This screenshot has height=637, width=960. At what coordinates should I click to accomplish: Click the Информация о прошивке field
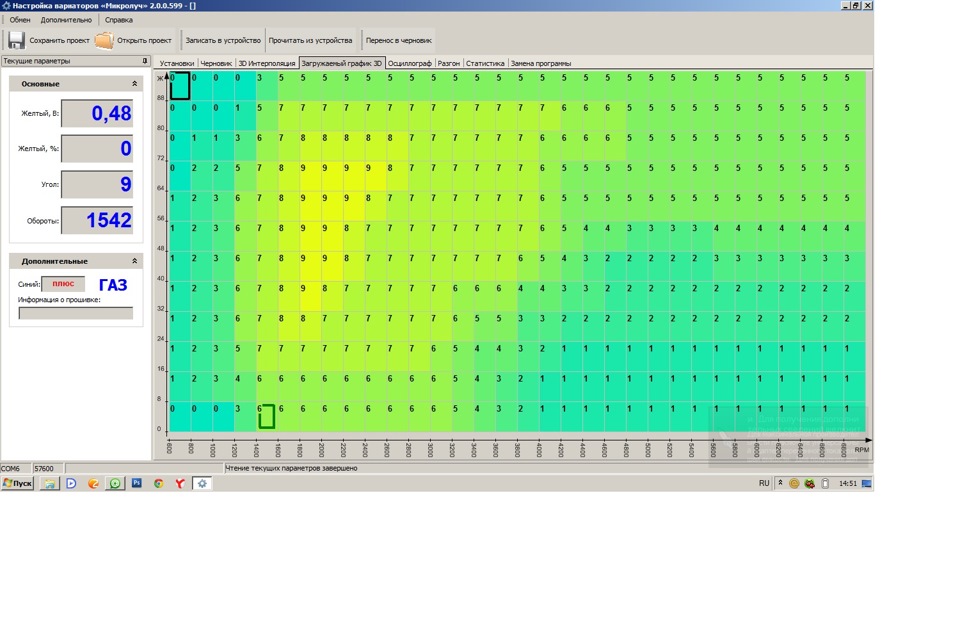pos(76,313)
